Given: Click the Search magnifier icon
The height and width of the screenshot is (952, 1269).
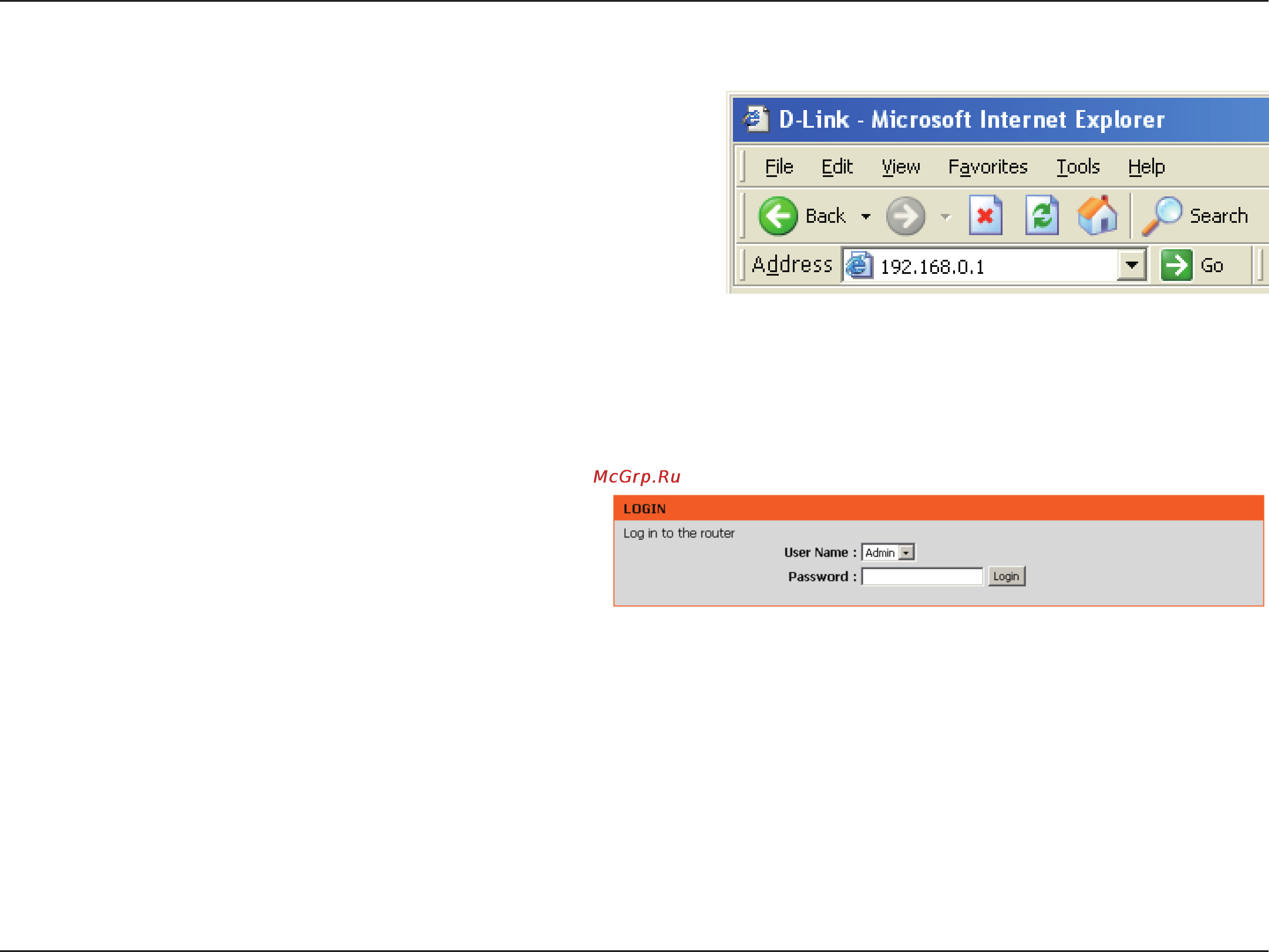Looking at the screenshot, I should 1162,216.
